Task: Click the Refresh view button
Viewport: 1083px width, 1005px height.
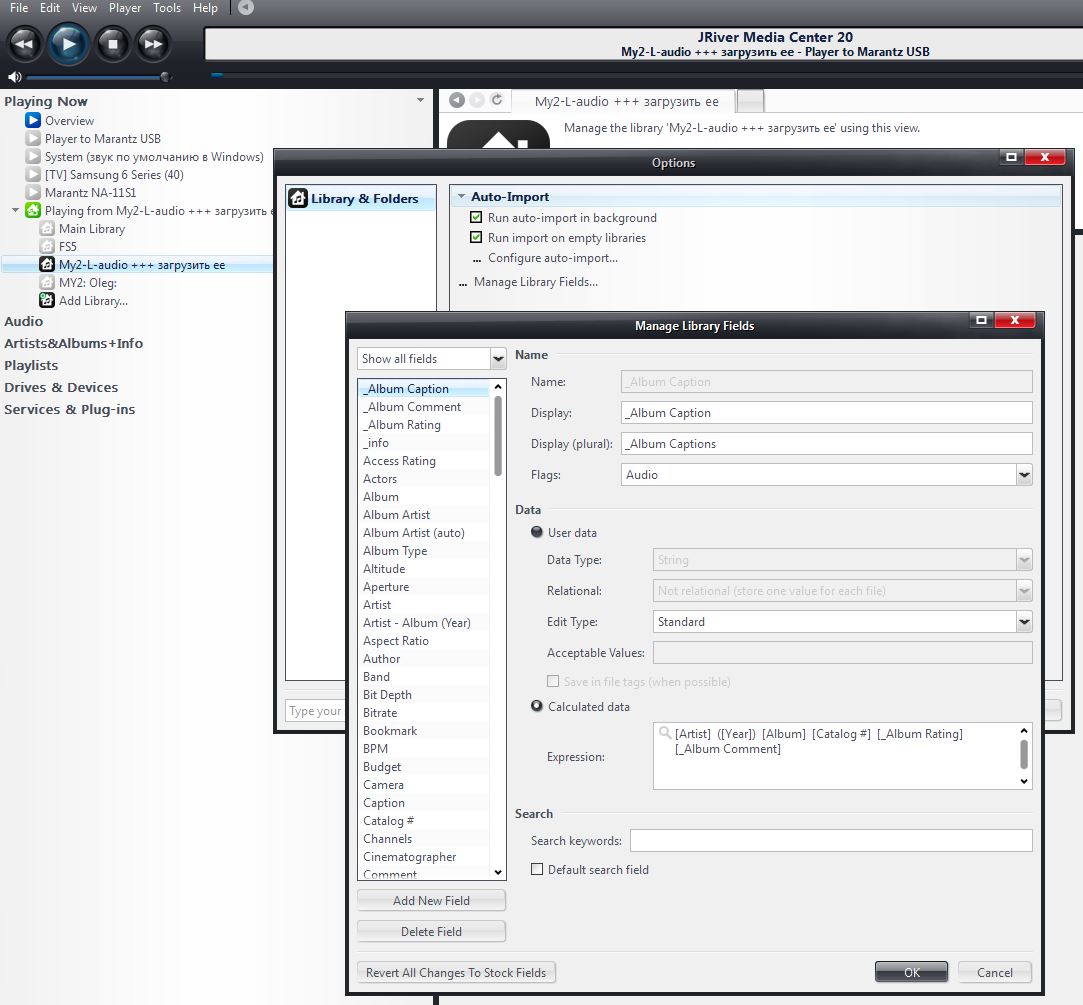Action: coord(496,99)
